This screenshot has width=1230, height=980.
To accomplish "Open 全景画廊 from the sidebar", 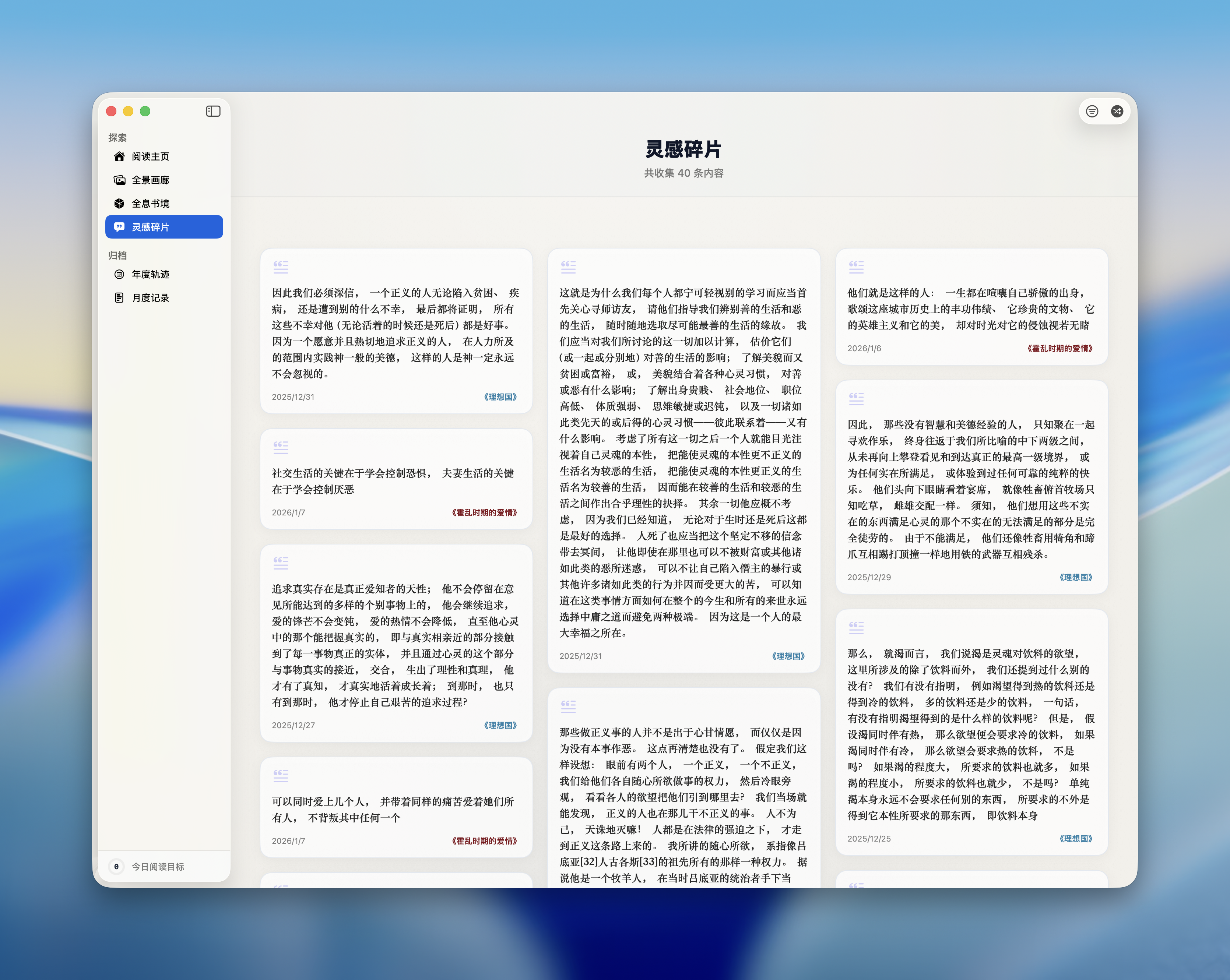I will point(164,180).
